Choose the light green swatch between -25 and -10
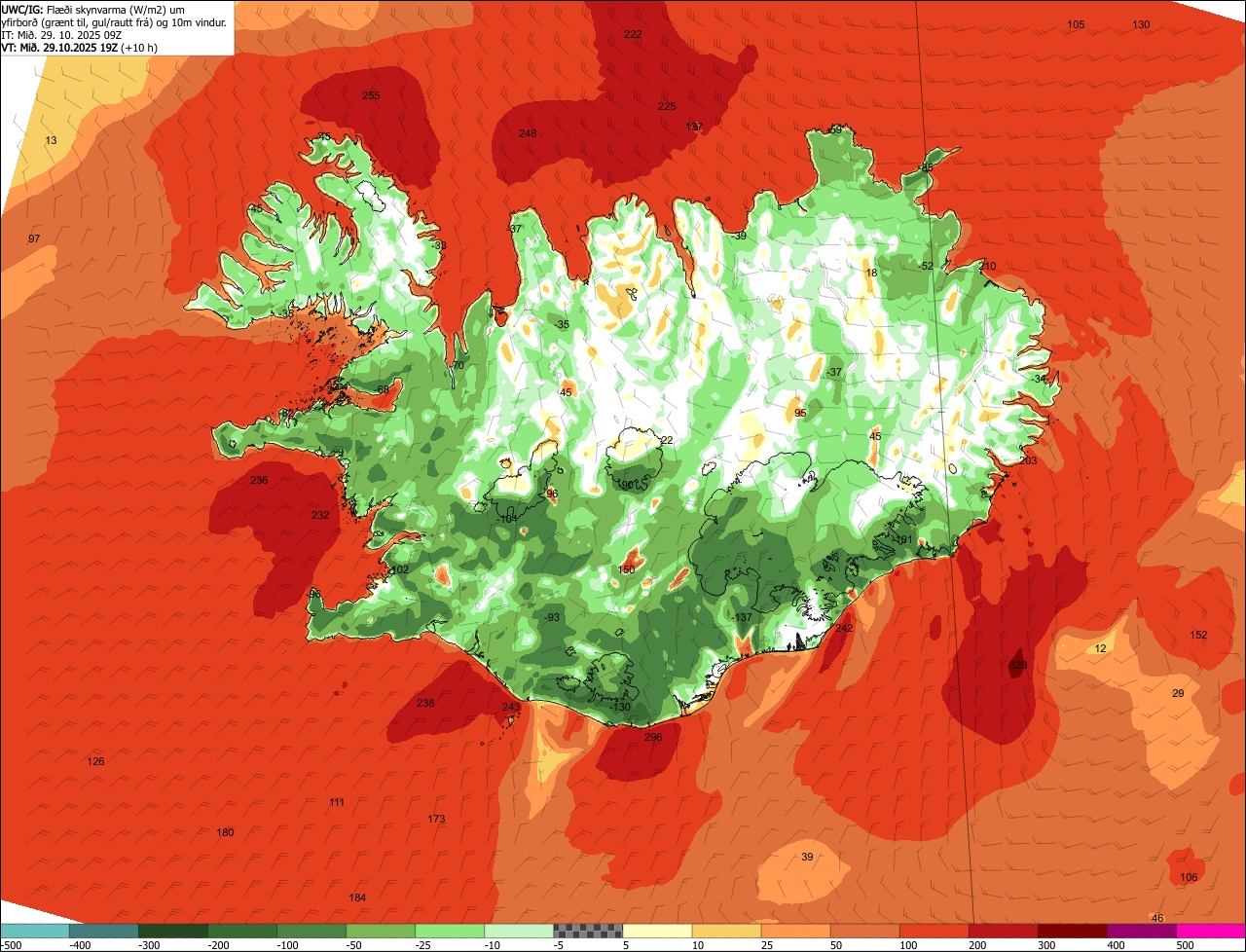The height and width of the screenshot is (952, 1246). [450, 931]
